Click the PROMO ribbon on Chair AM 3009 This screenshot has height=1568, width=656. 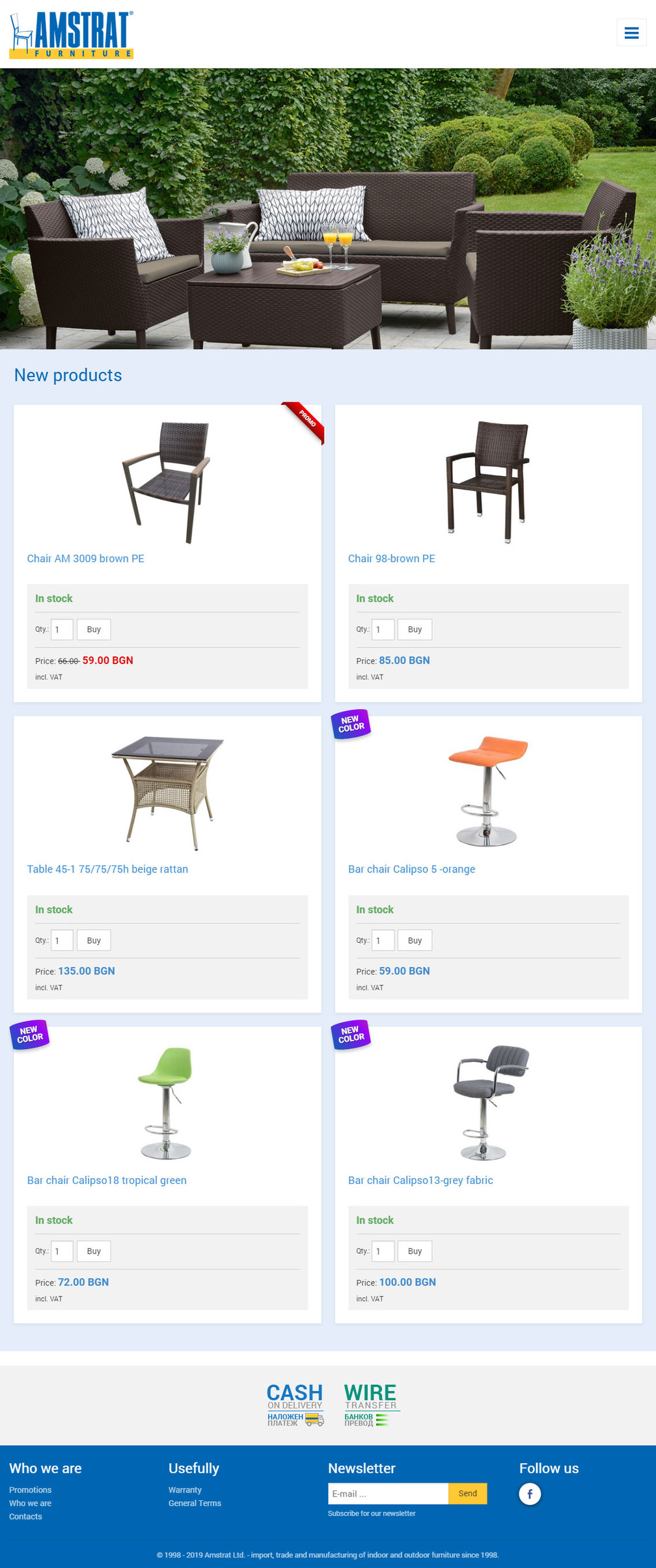tap(305, 421)
